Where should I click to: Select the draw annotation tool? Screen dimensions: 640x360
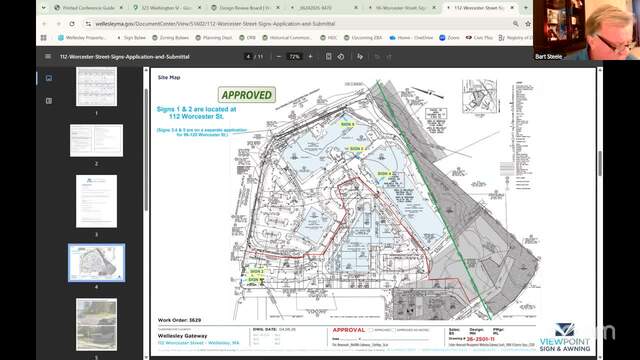point(360,56)
